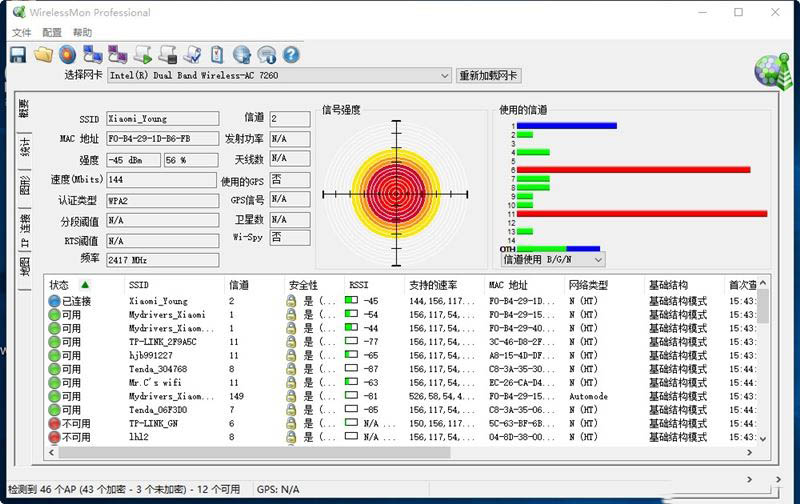Click the SSID field showing Xiaomi_Young
The image size is (800, 504).
(163, 118)
